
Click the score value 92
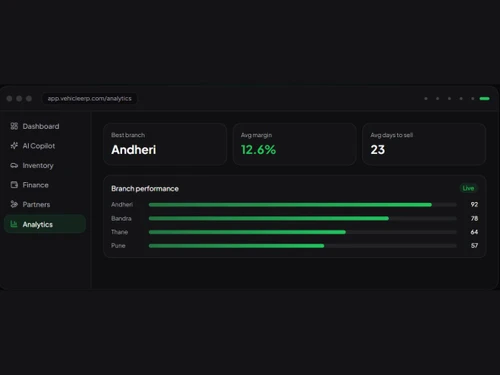pyautogui.click(x=474, y=204)
